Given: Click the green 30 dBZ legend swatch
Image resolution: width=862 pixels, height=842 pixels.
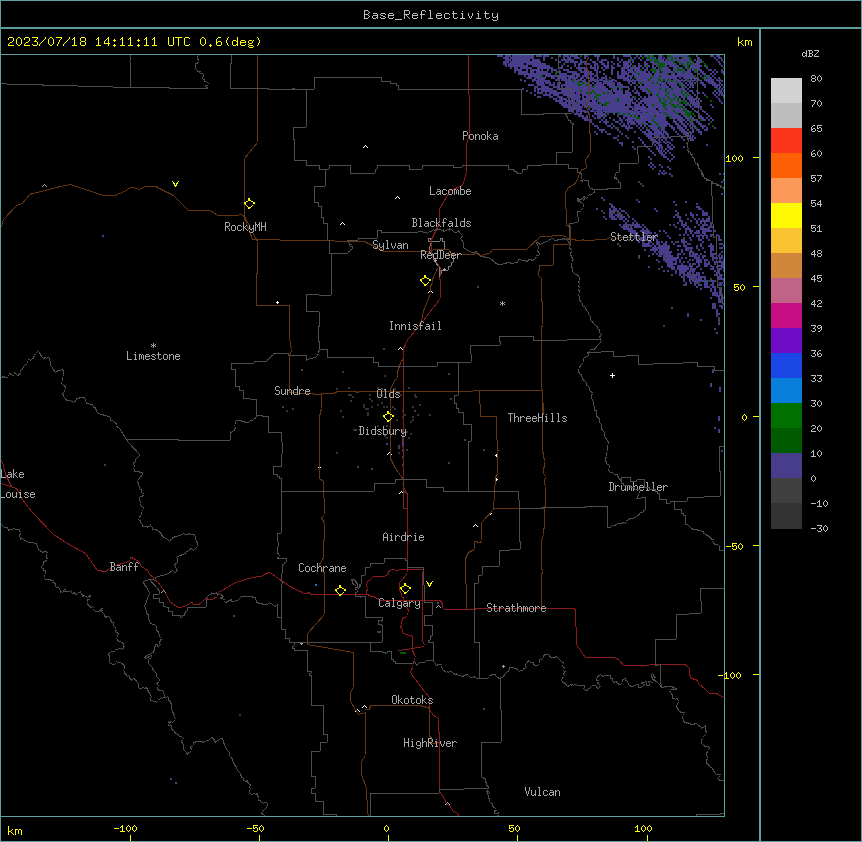Looking at the screenshot, I should [786, 416].
